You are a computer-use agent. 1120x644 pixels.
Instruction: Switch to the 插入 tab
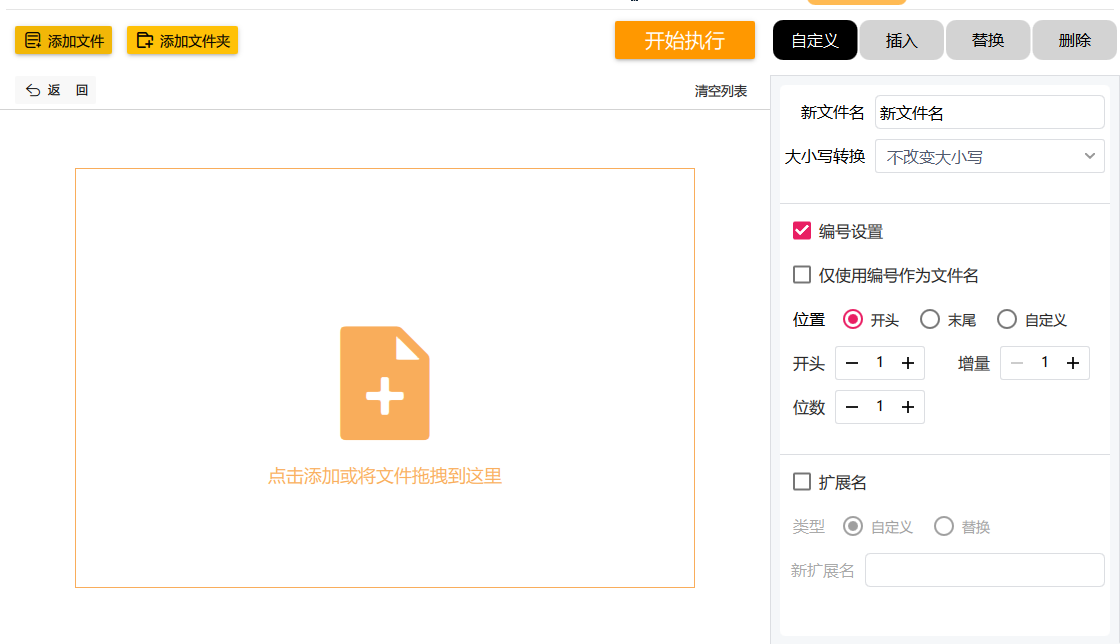click(901, 40)
